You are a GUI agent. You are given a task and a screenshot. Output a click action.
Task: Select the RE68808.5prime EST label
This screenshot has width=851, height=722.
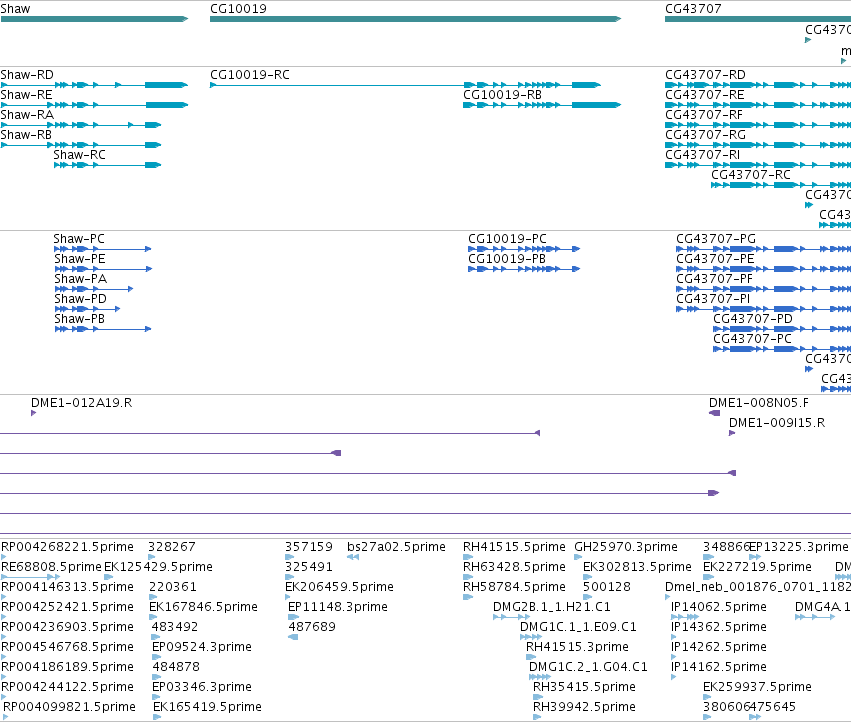click(51, 567)
